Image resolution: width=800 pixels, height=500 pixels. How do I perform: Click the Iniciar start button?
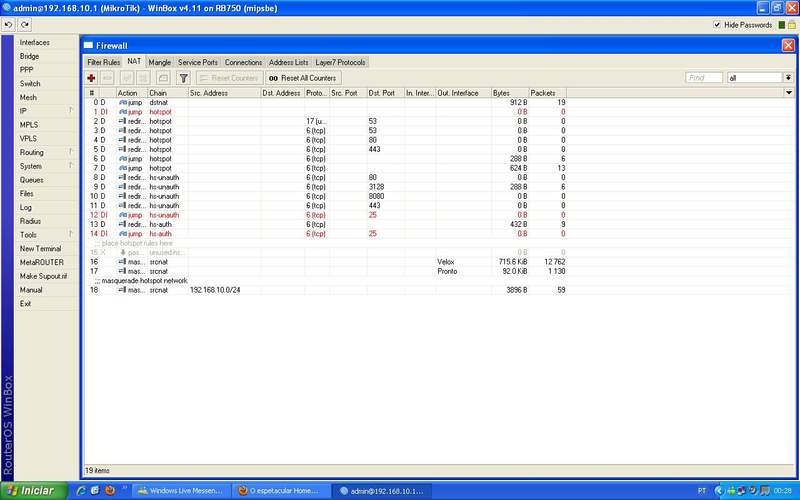click(34, 491)
